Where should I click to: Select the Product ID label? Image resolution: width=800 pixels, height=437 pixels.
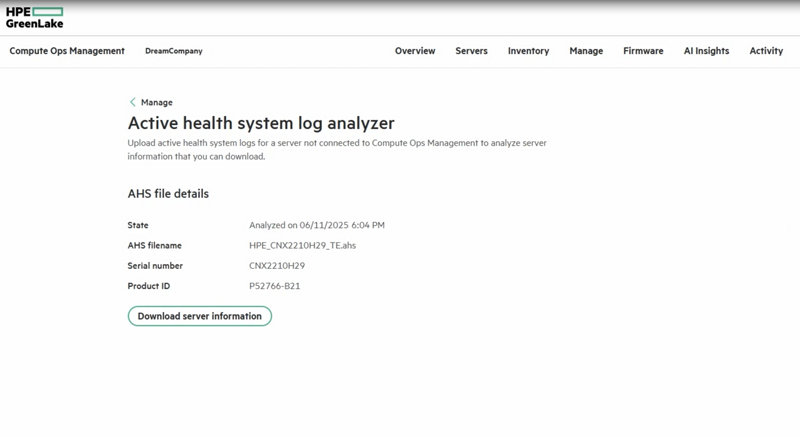pos(148,286)
